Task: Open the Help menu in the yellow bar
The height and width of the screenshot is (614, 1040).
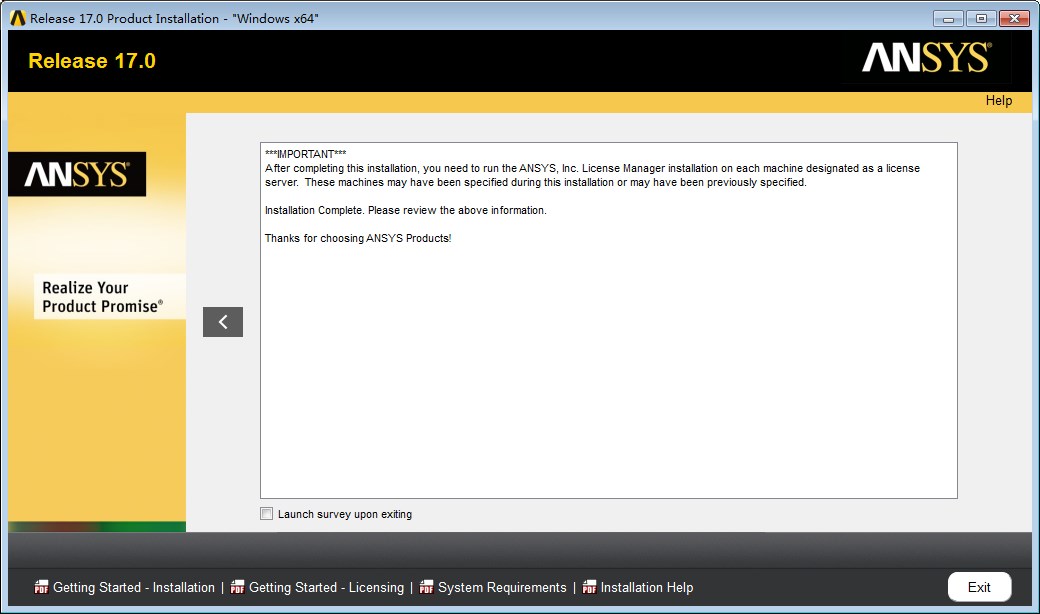Action: [998, 100]
